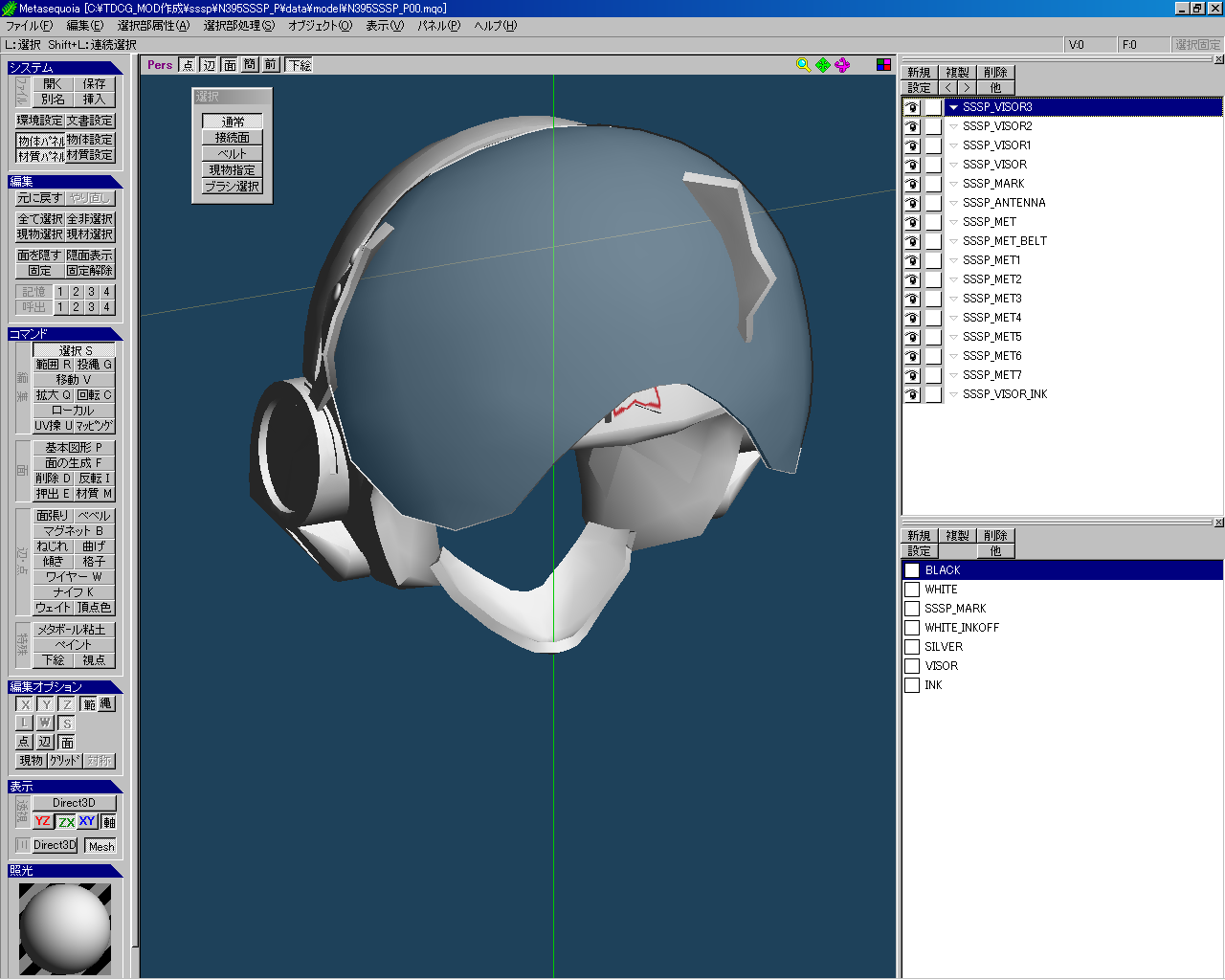Hide the SSSP_VISOR3 object via eye icon

912,107
